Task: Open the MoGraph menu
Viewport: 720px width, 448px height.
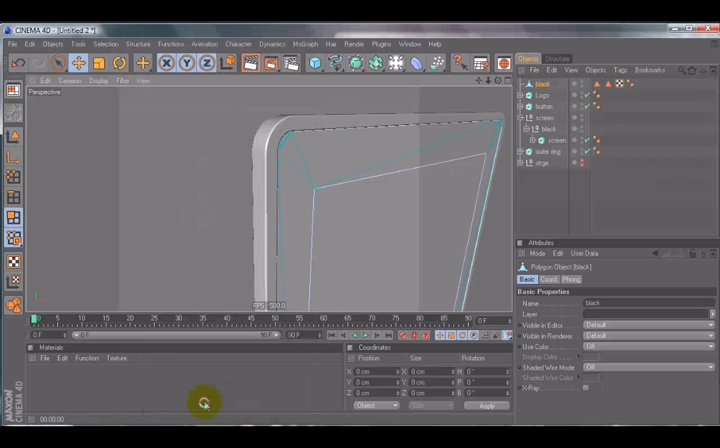Action: click(x=305, y=44)
